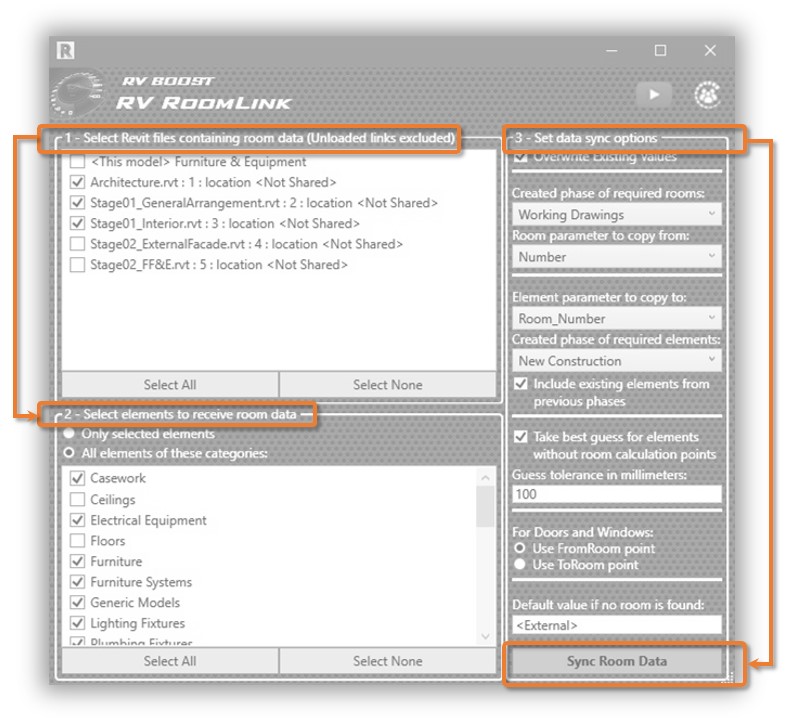The image size is (789, 724).
Task: Check Ceilings category
Action: (x=77, y=500)
